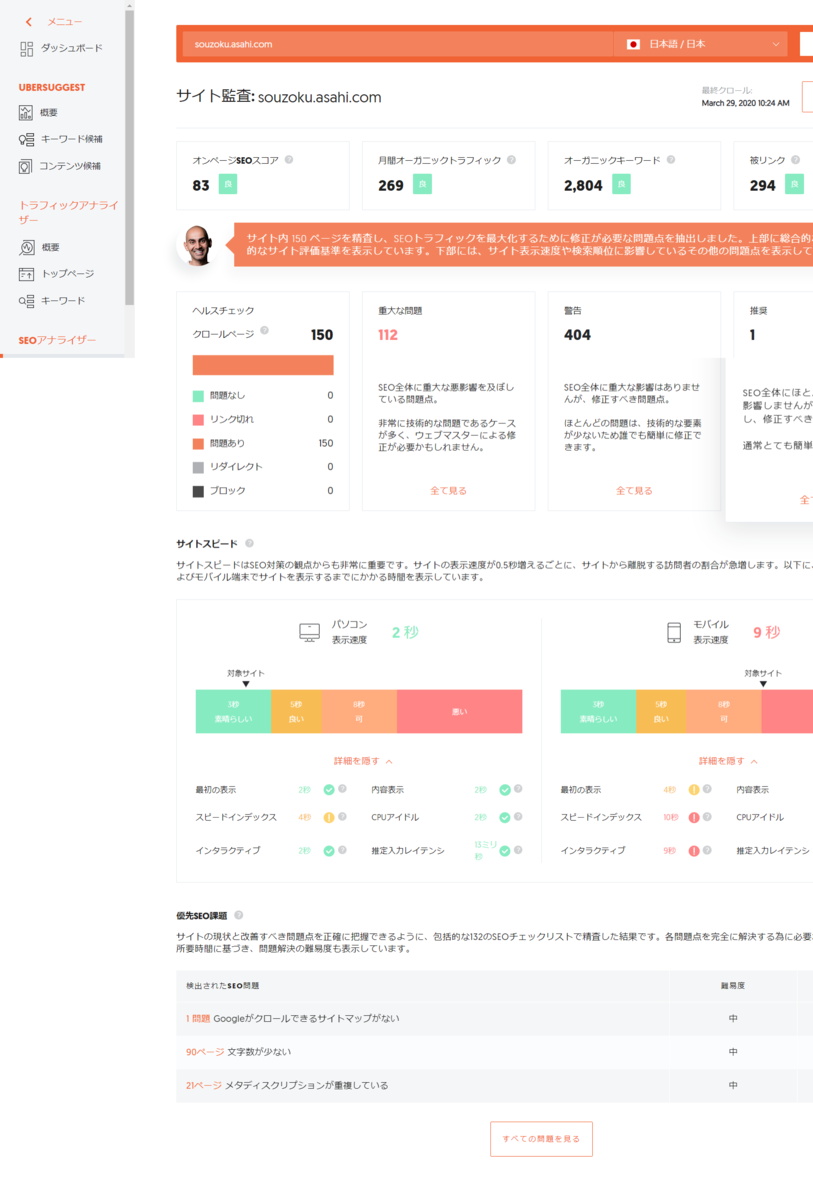Click the red 悪い desktop speed segment

coord(459,711)
